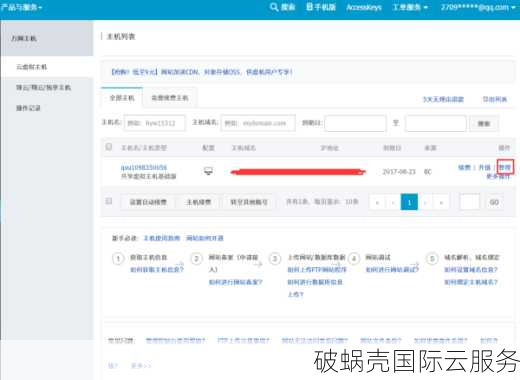This screenshot has width=520, height=380.
Task: Open the 更多操作 menu in host row
Action: point(498,176)
